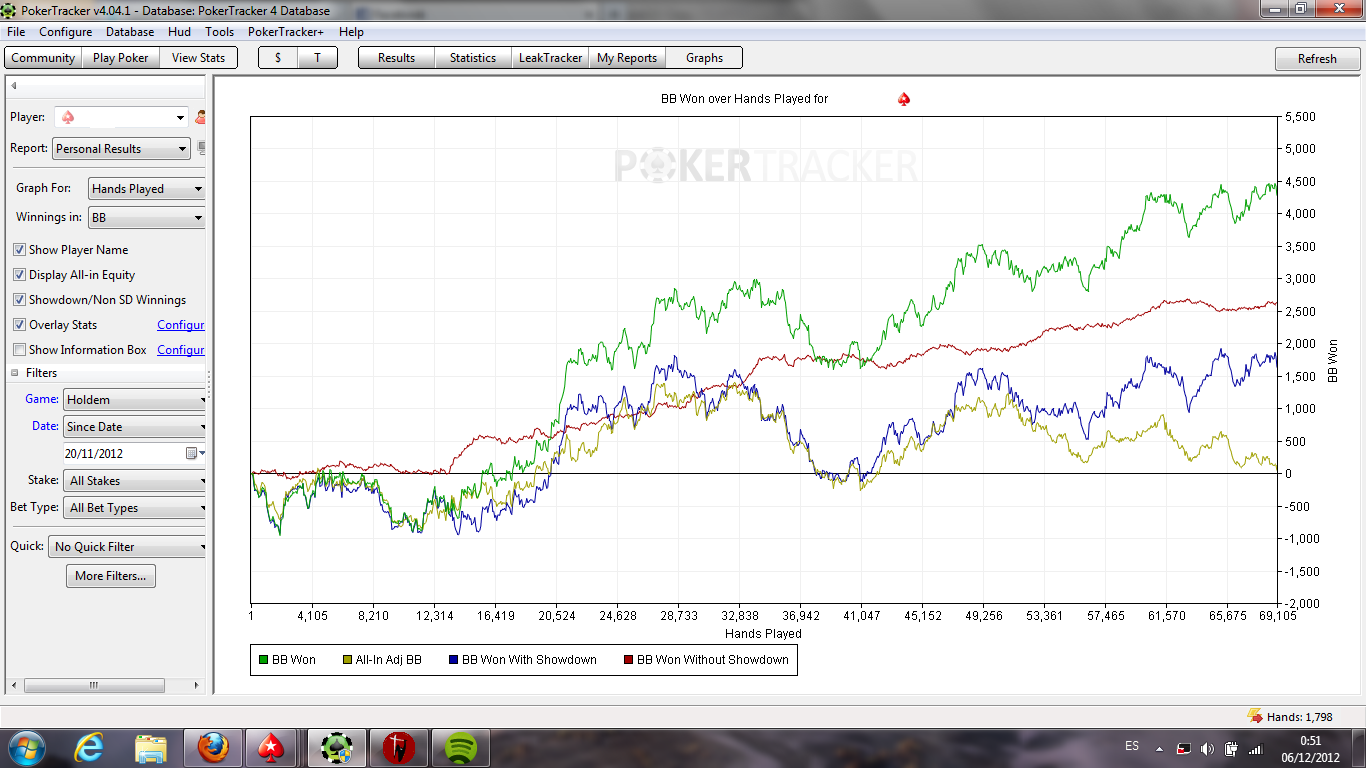Switch to the Community tab
The width and height of the screenshot is (1366, 768).
tap(43, 58)
